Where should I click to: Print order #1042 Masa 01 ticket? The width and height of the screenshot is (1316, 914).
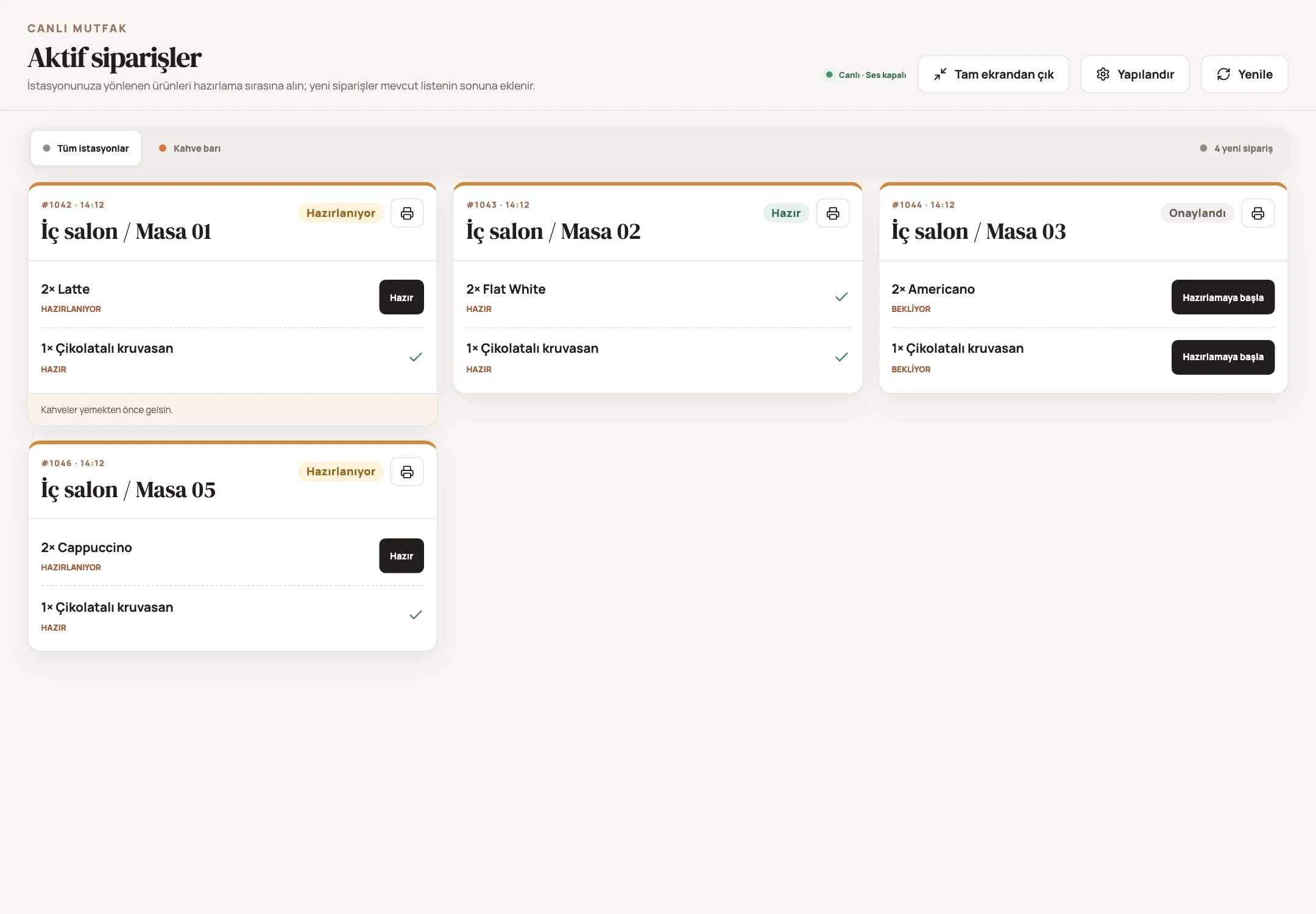coord(407,213)
